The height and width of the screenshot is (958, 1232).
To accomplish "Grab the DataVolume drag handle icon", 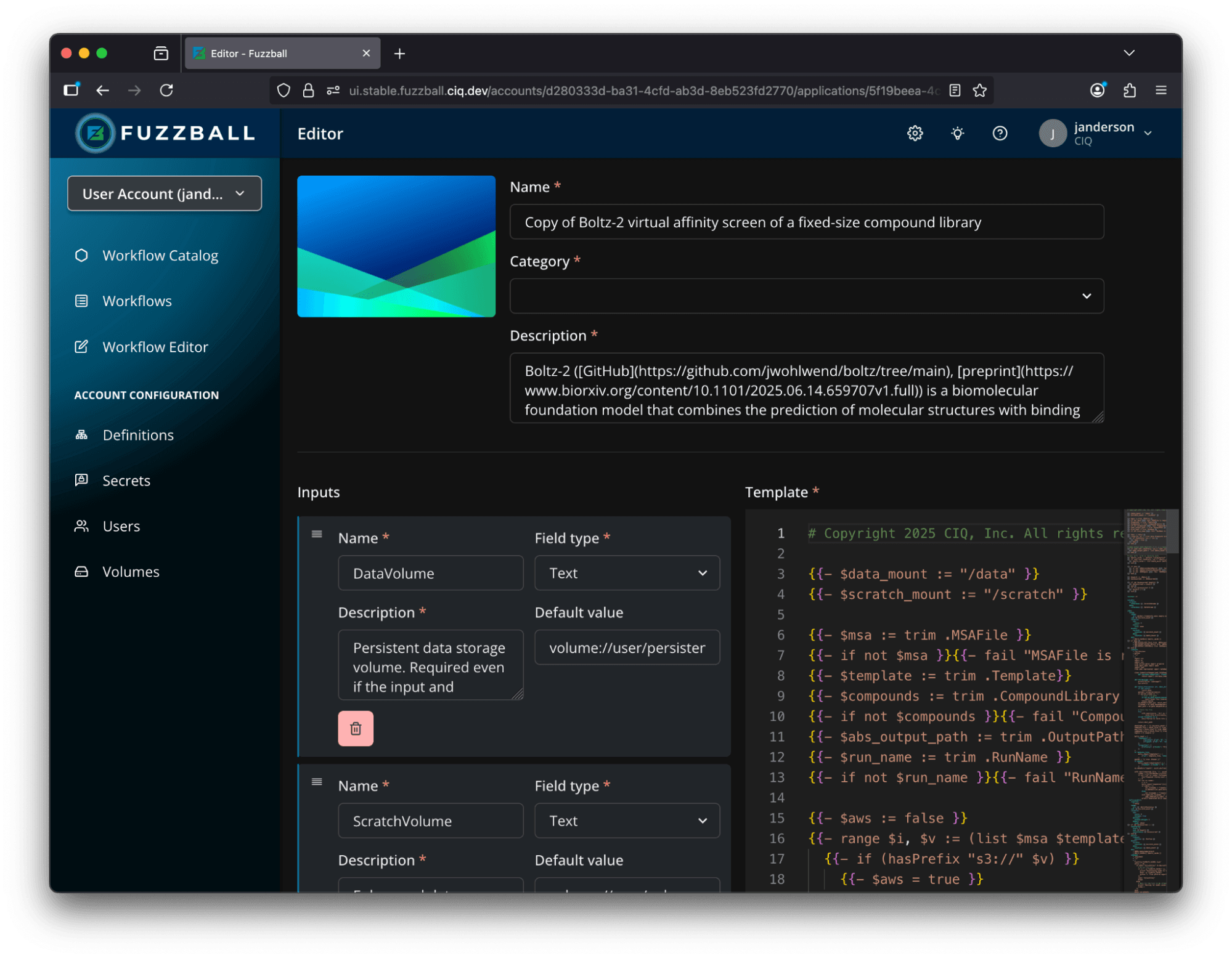I will tap(317, 534).
